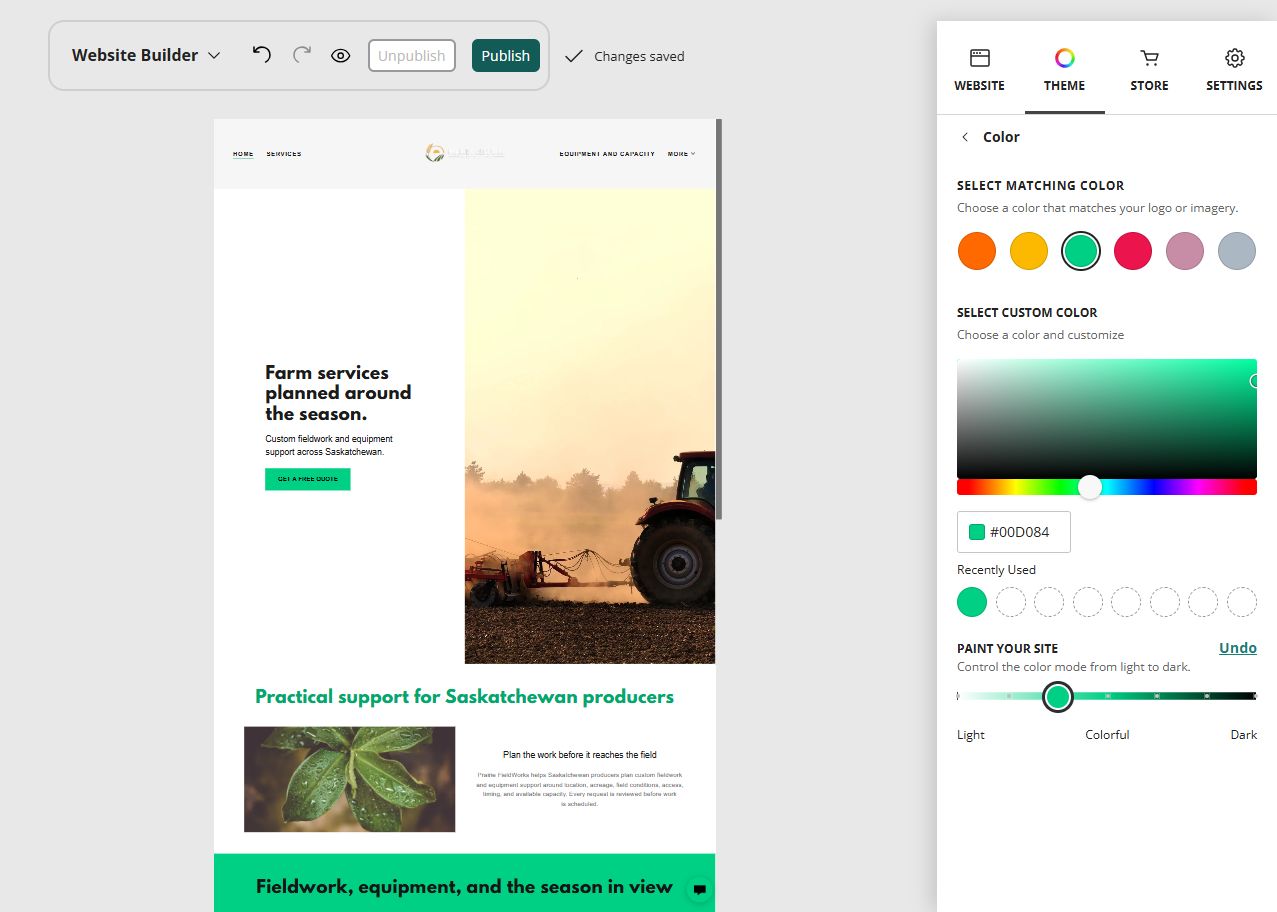
Task: Click EQUIPMENT AND CAPACITY nav link
Action: point(607,154)
